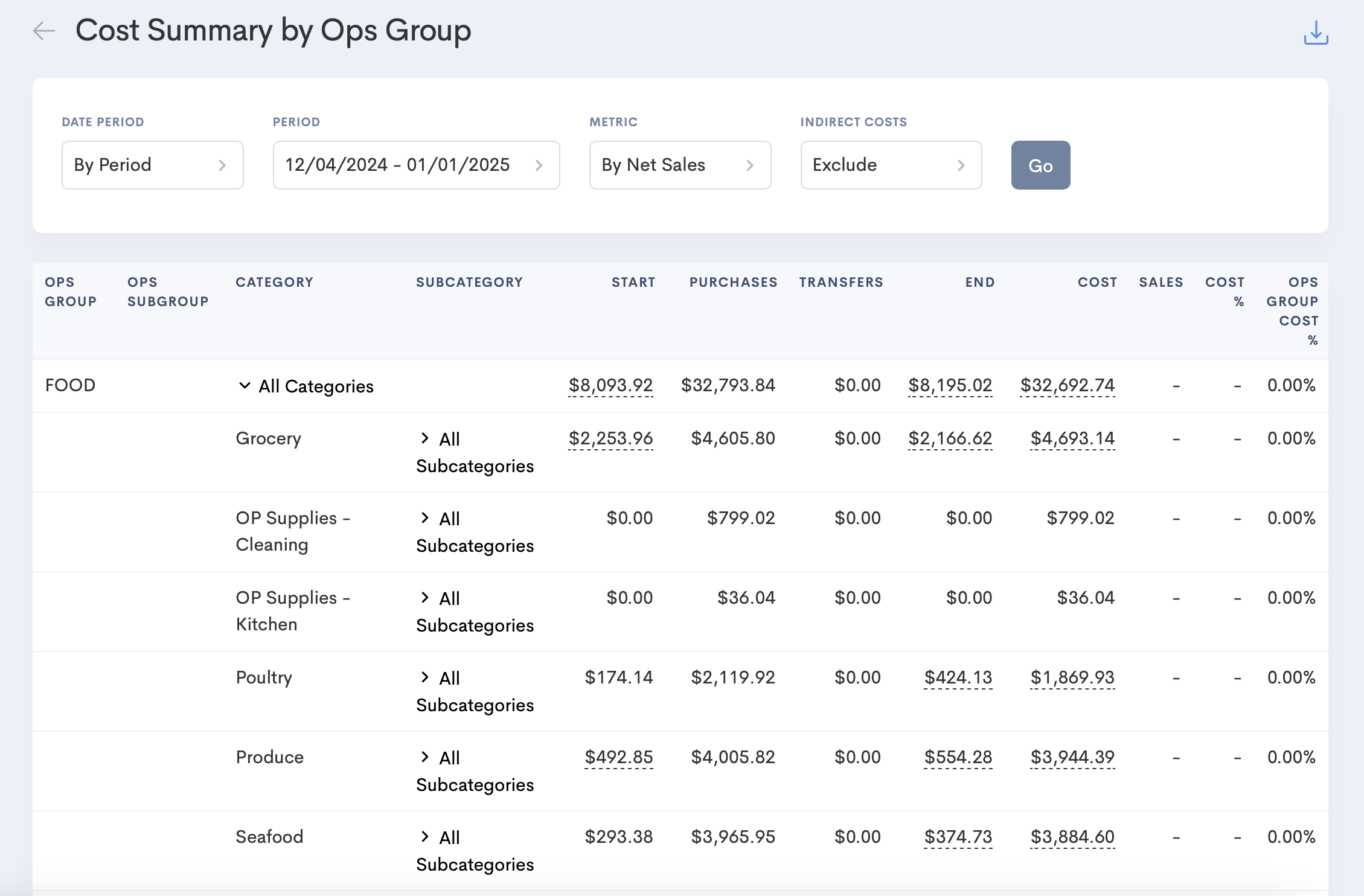Open the Indirect Costs Exclude dropdown

click(891, 165)
